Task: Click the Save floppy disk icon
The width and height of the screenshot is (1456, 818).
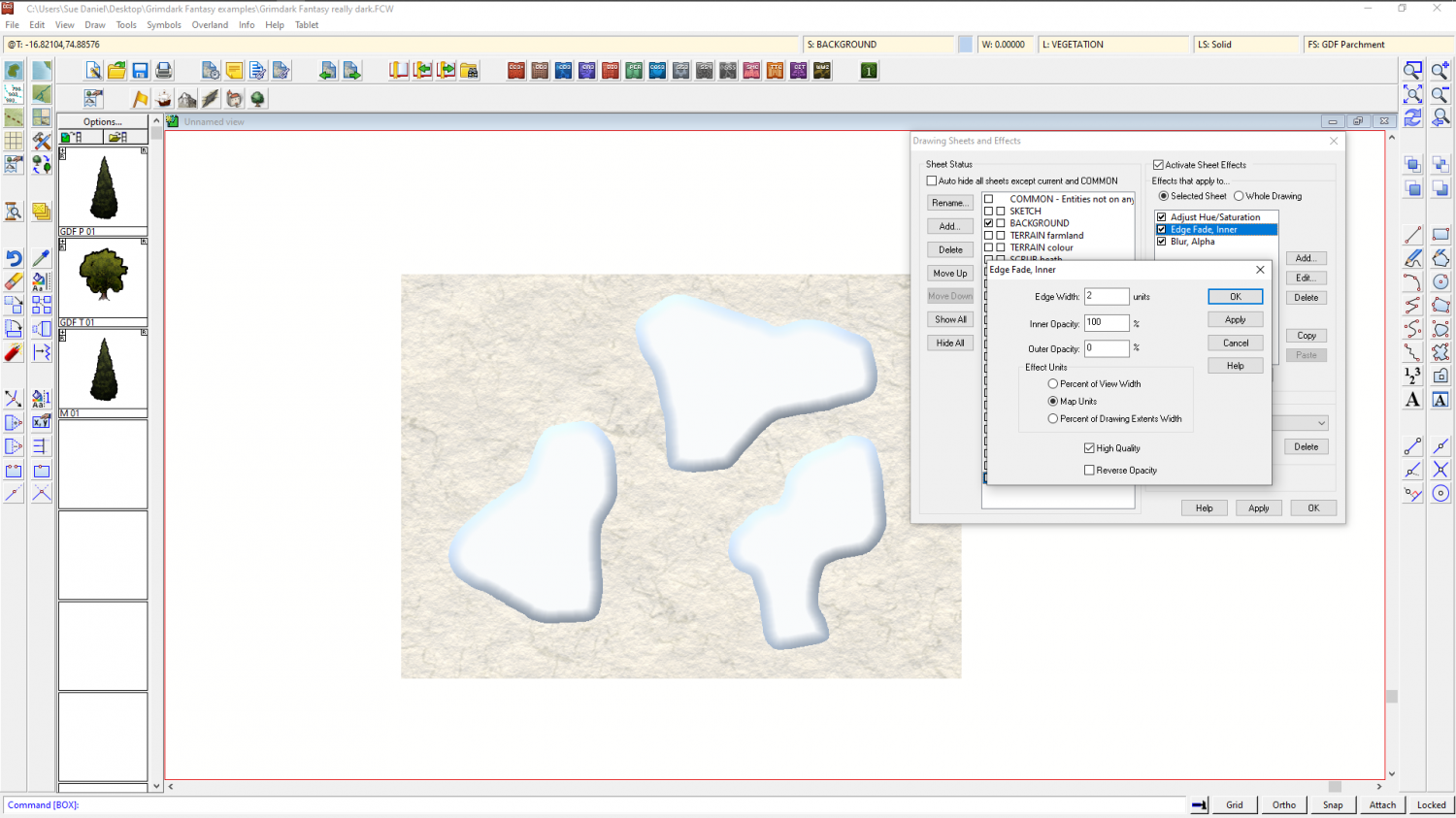Action: (x=140, y=71)
